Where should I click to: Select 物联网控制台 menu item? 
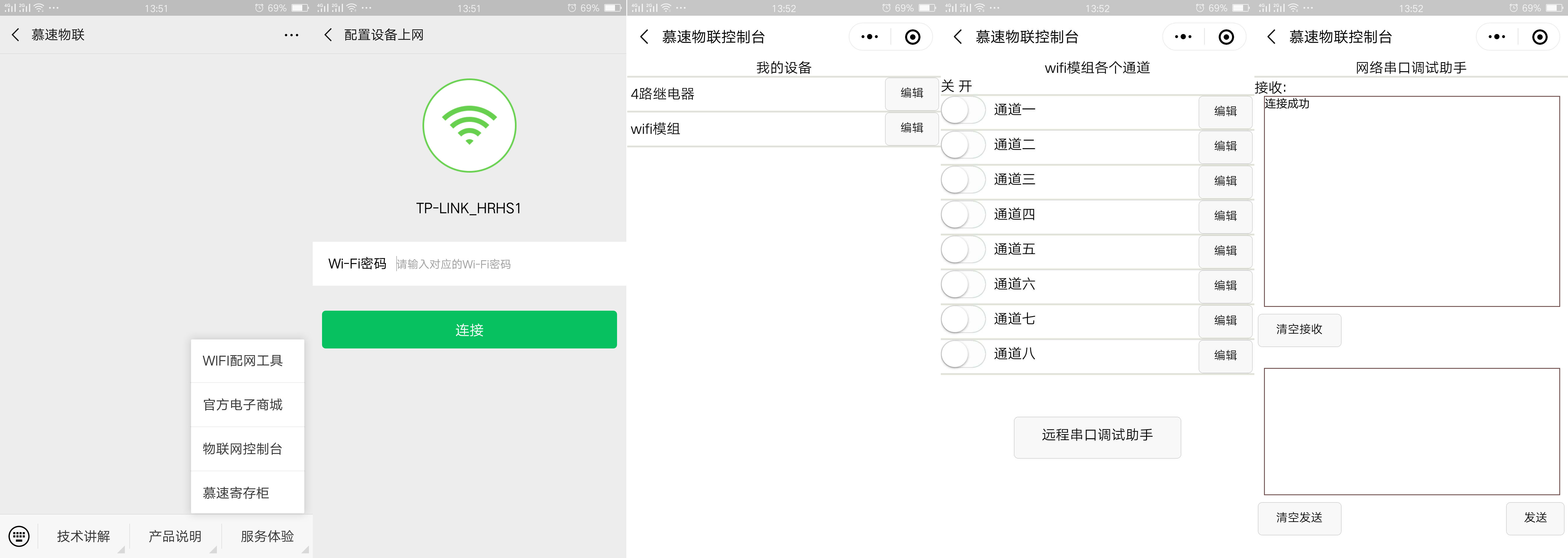(x=247, y=449)
